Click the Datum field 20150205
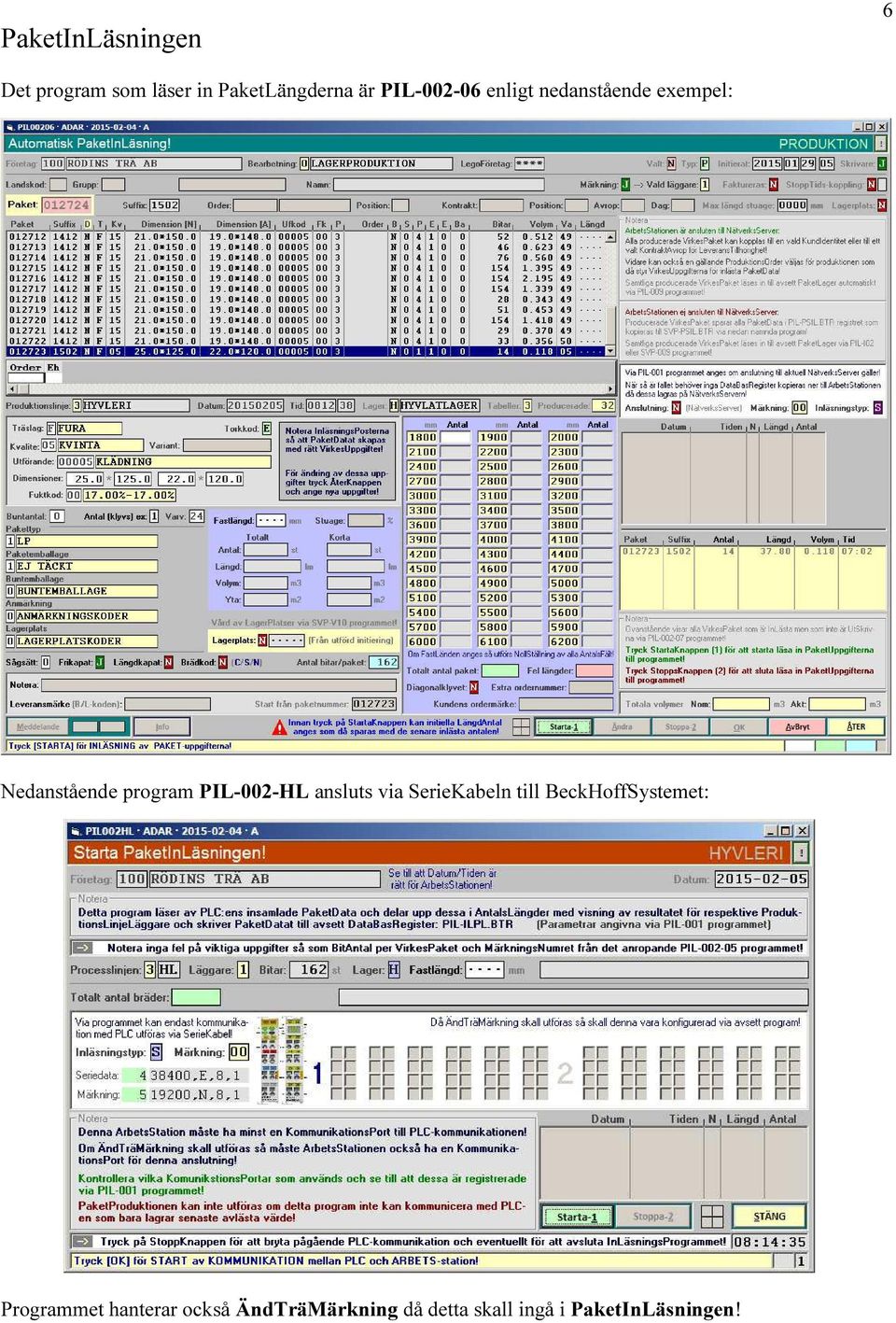 [255, 406]
